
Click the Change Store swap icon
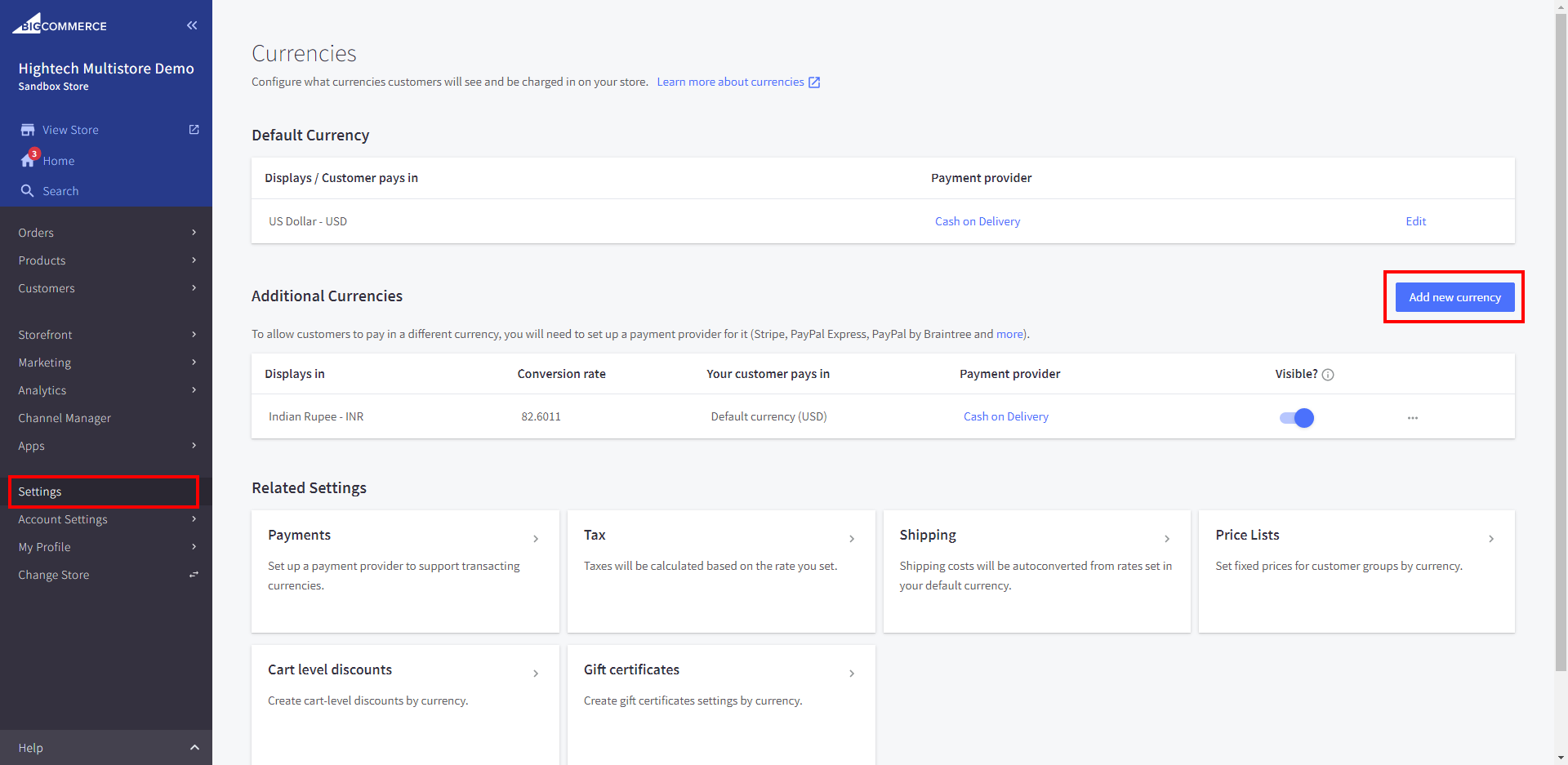pos(194,575)
